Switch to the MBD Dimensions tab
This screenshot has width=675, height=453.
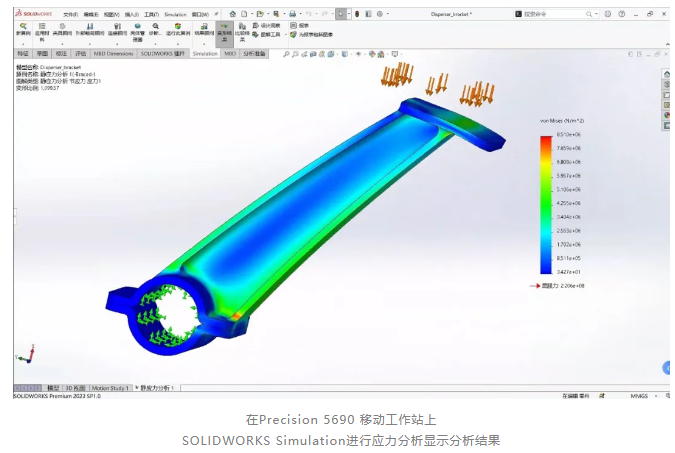(x=113, y=54)
